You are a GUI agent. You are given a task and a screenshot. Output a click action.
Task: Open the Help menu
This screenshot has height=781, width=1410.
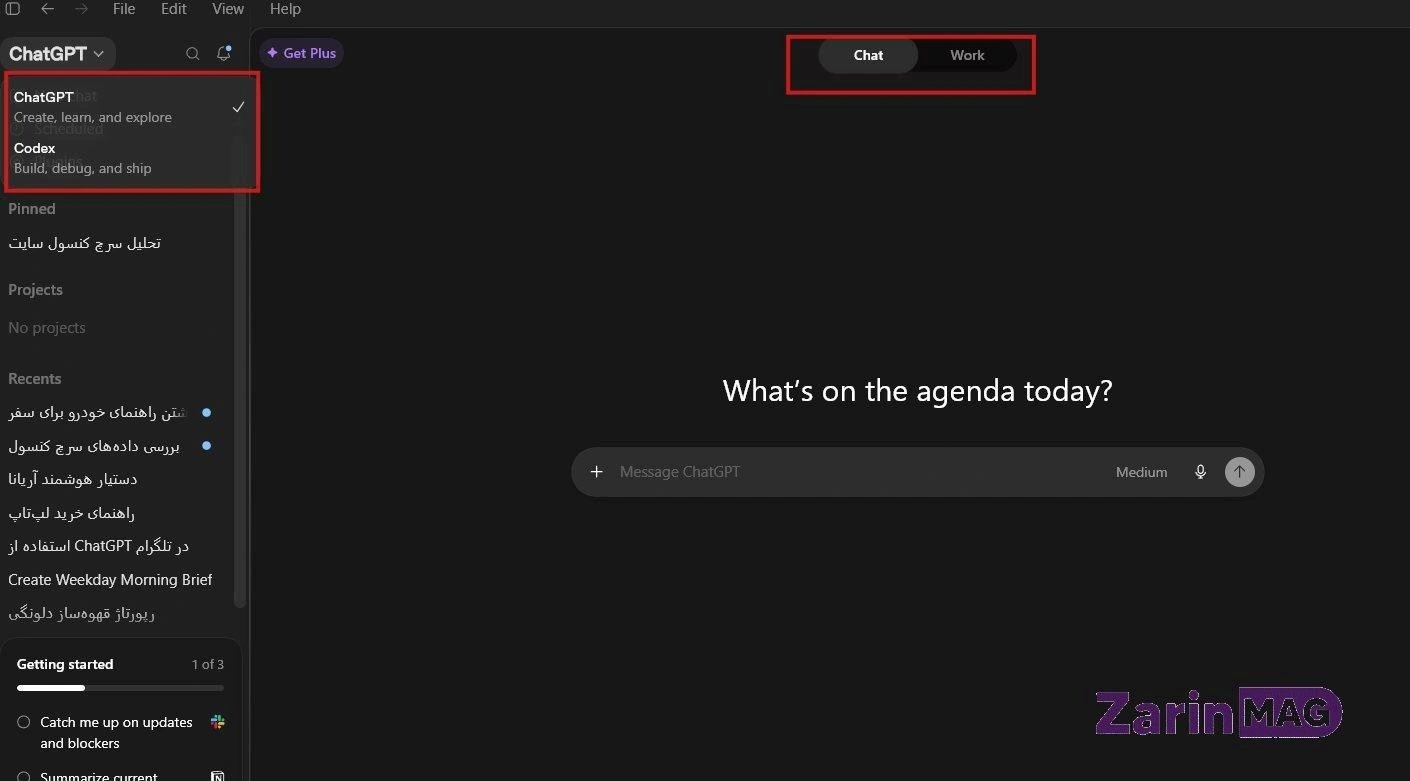pos(285,9)
